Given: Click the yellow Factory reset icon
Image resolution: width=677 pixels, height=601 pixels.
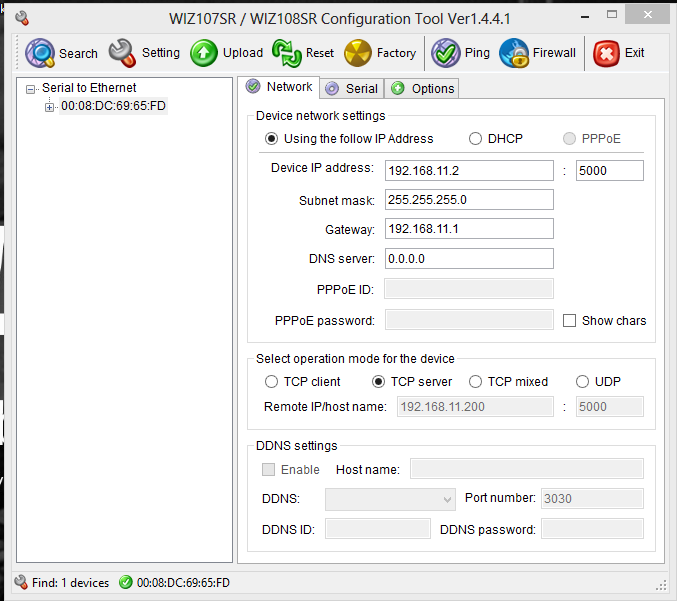Looking at the screenshot, I should 358,53.
